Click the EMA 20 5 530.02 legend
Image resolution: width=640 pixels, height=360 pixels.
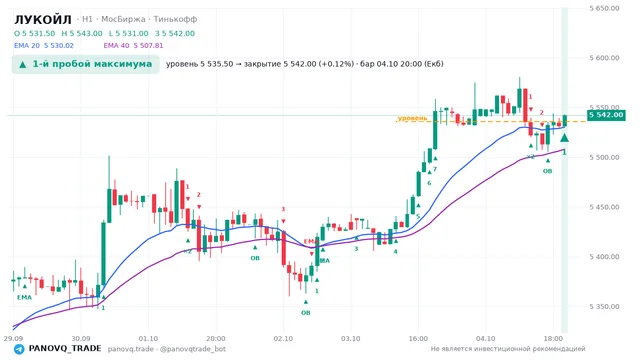[x=44, y=46]
